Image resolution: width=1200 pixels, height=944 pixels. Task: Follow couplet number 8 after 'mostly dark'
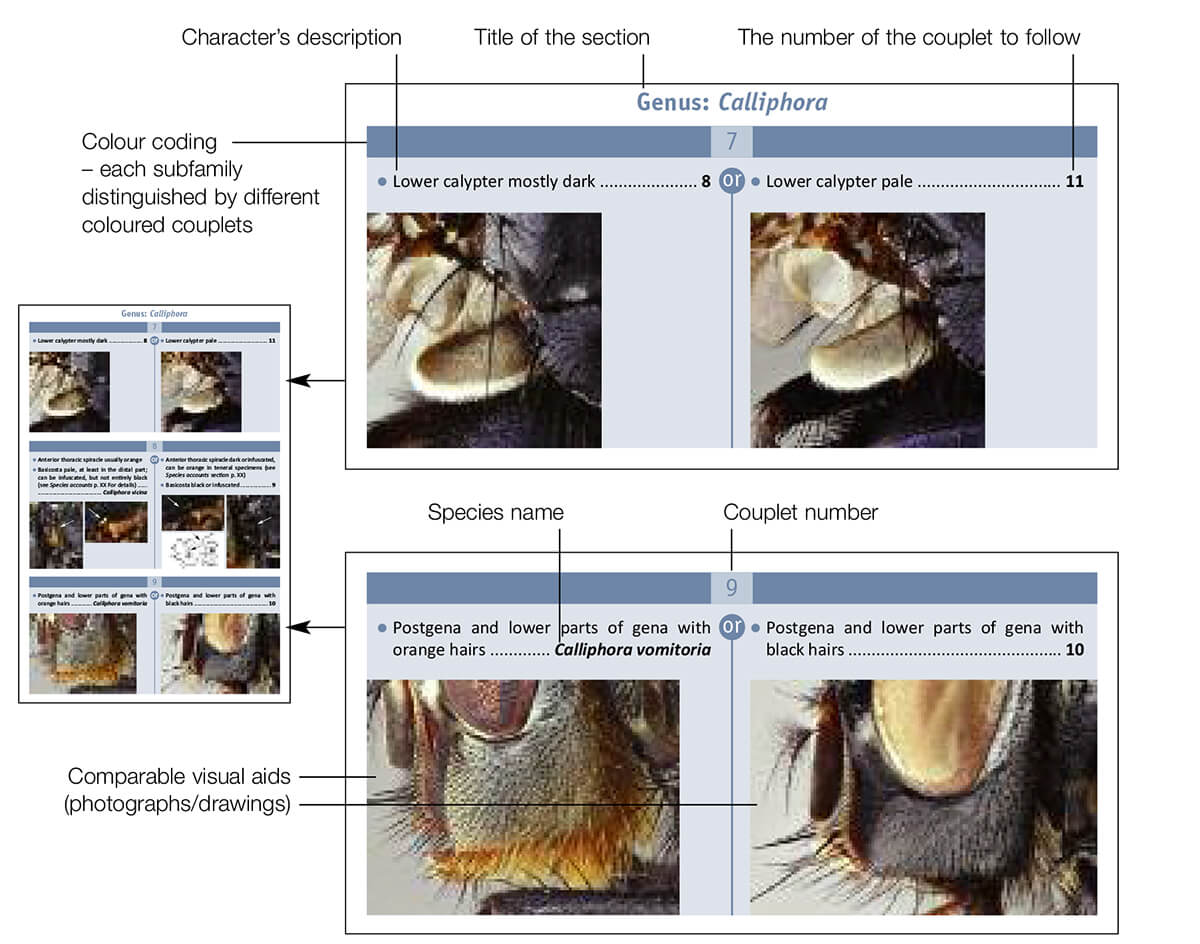[x=705, y=182]
